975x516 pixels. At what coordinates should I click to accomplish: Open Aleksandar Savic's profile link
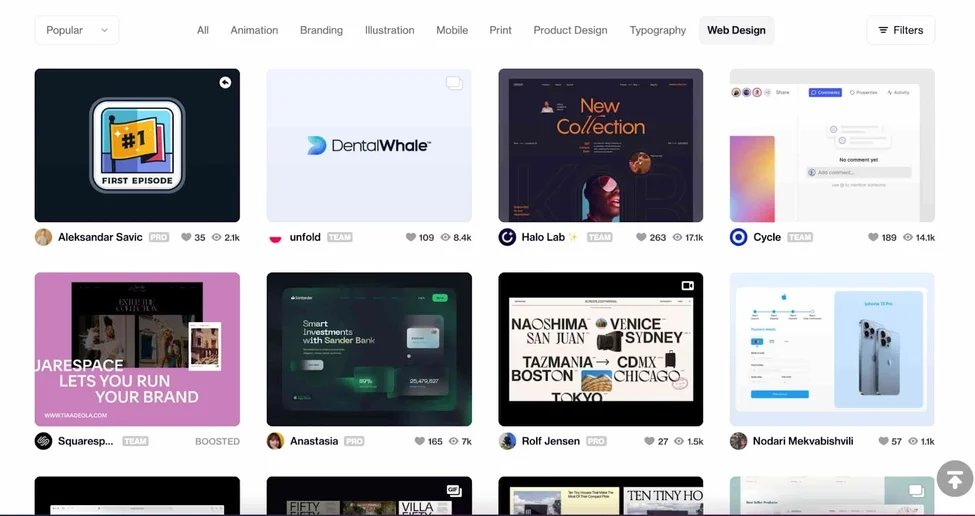pos(100,237)
